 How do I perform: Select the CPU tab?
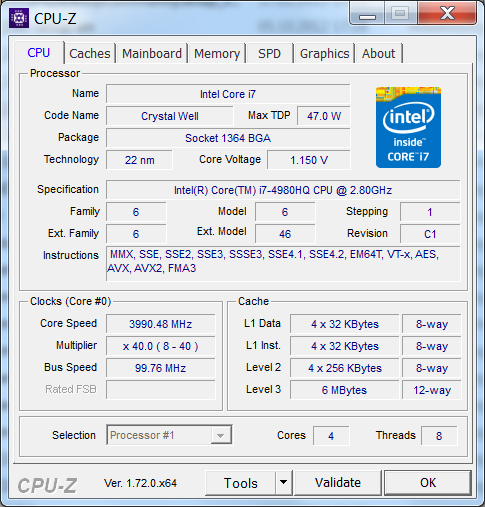[x=39, y=52]
